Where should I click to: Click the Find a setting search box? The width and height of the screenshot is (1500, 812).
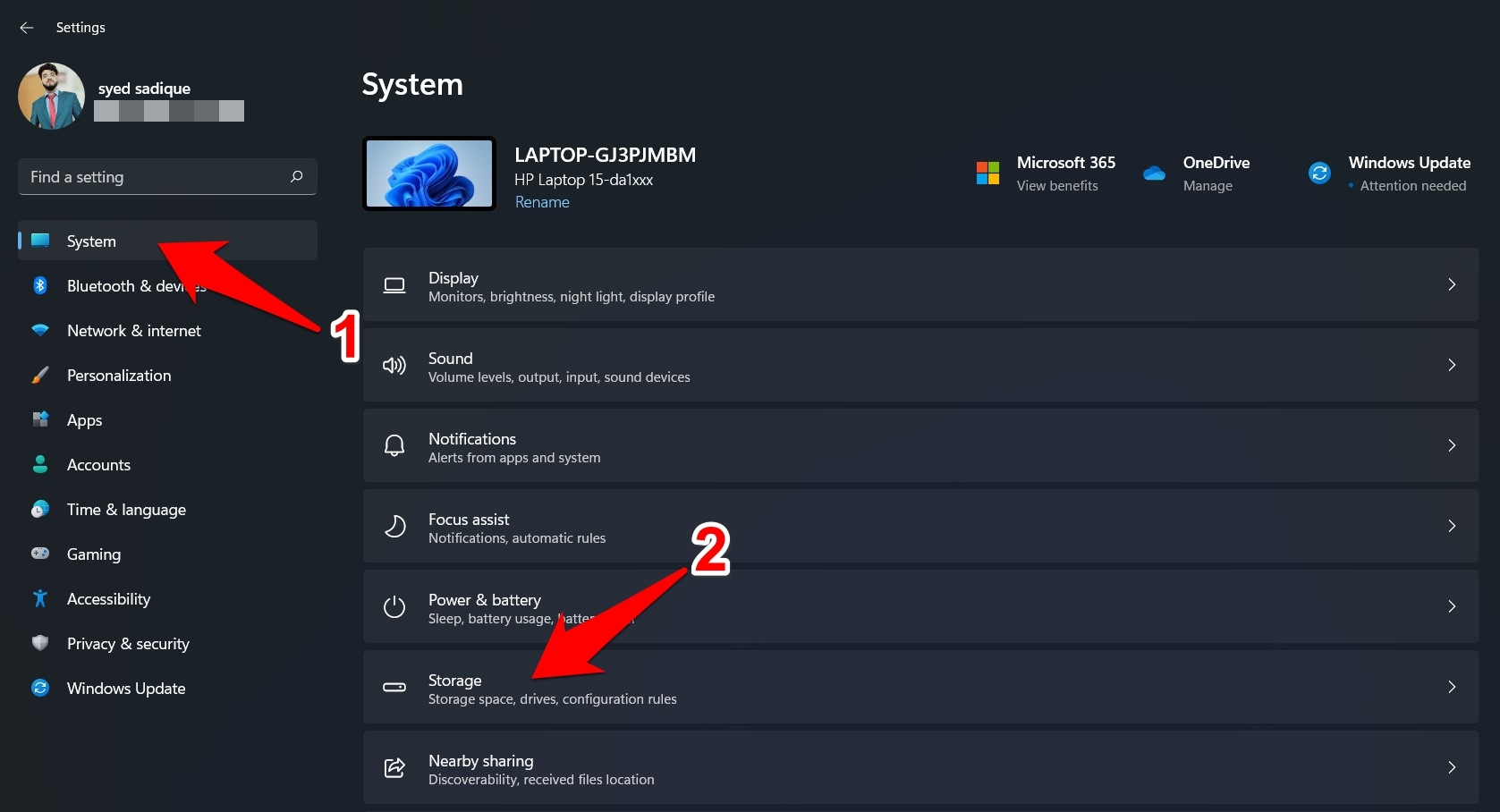pos(166,176)
